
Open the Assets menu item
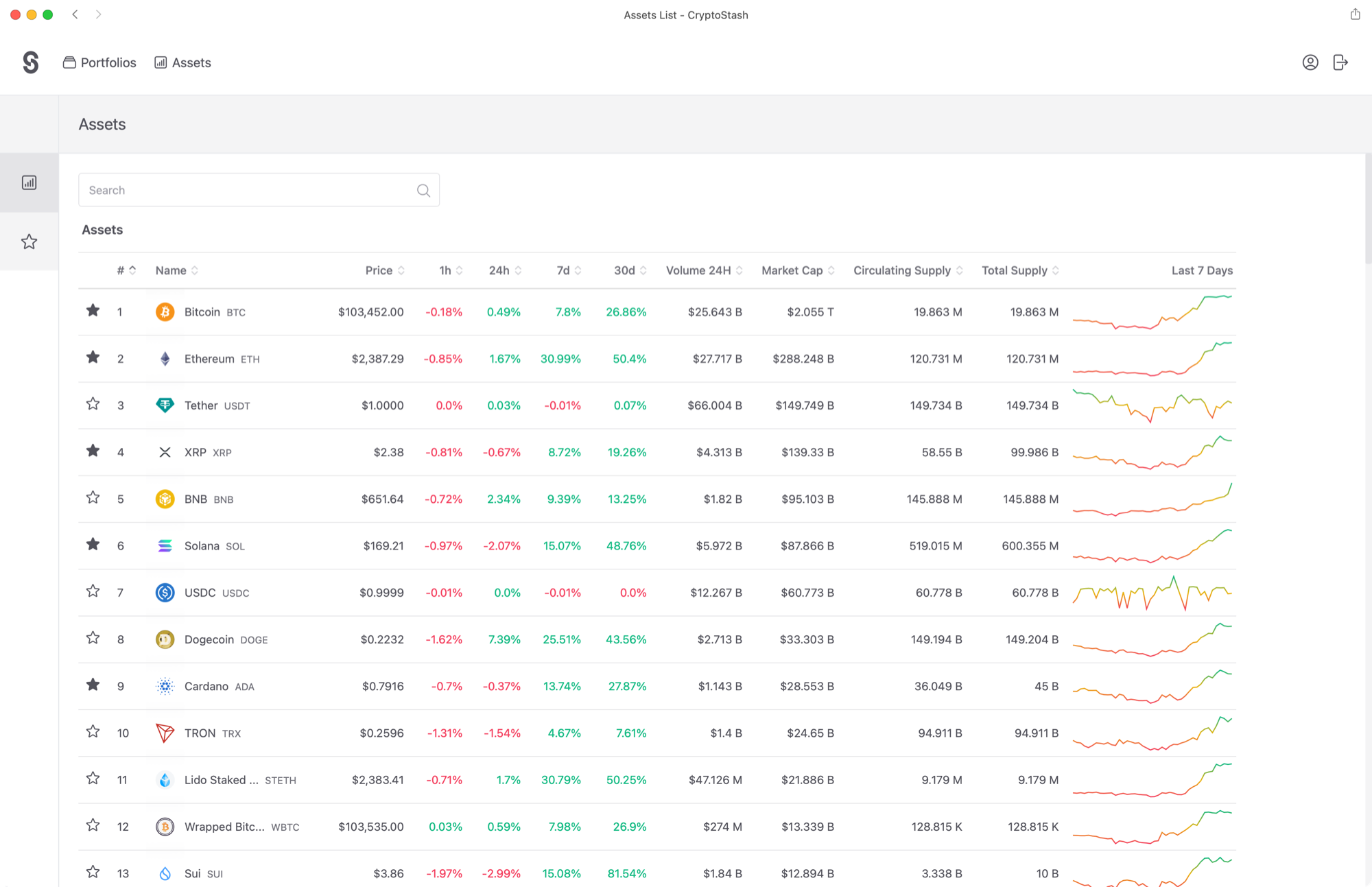click(183, 62)
